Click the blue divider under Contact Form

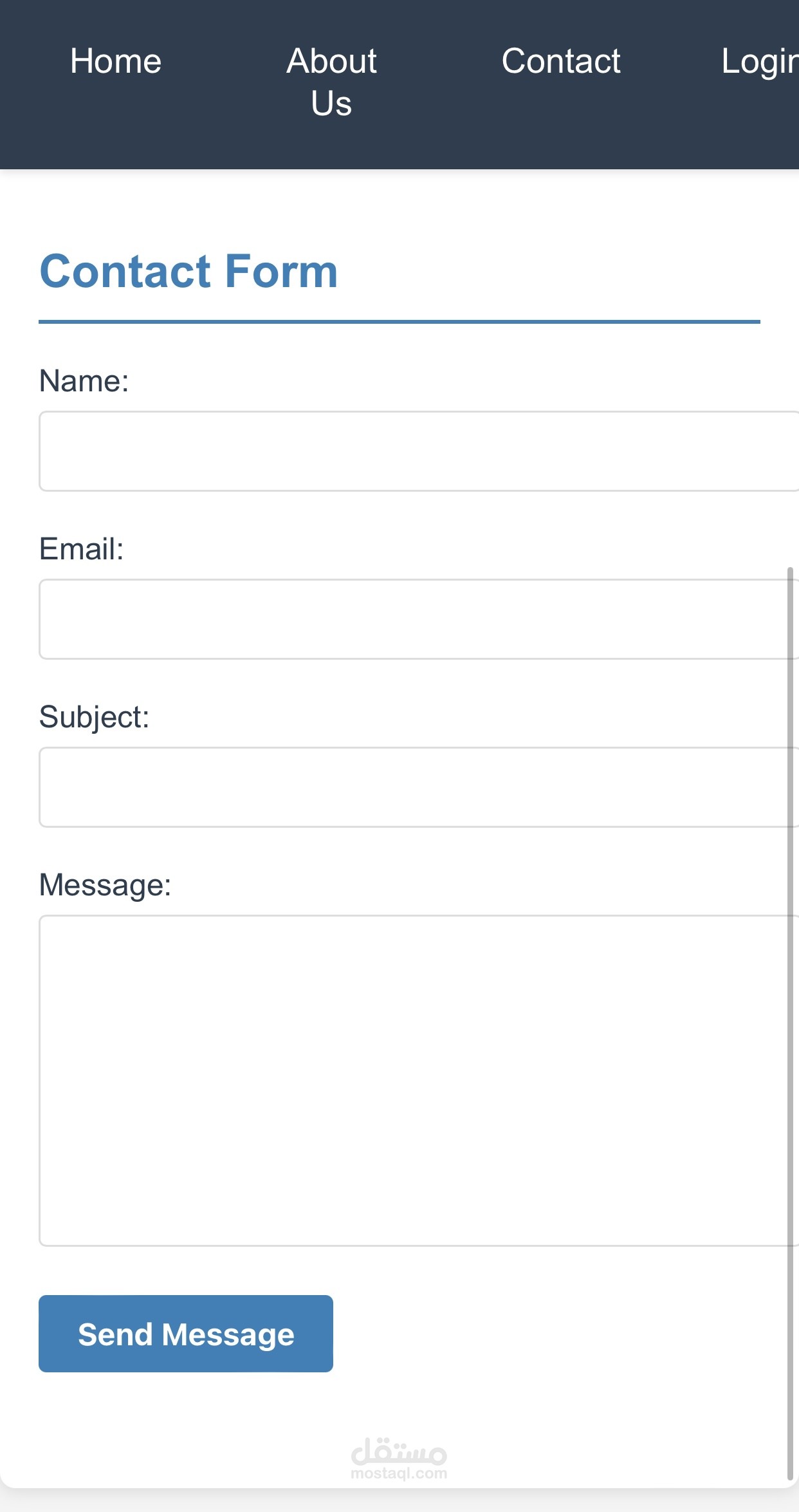tap(399, 321)
